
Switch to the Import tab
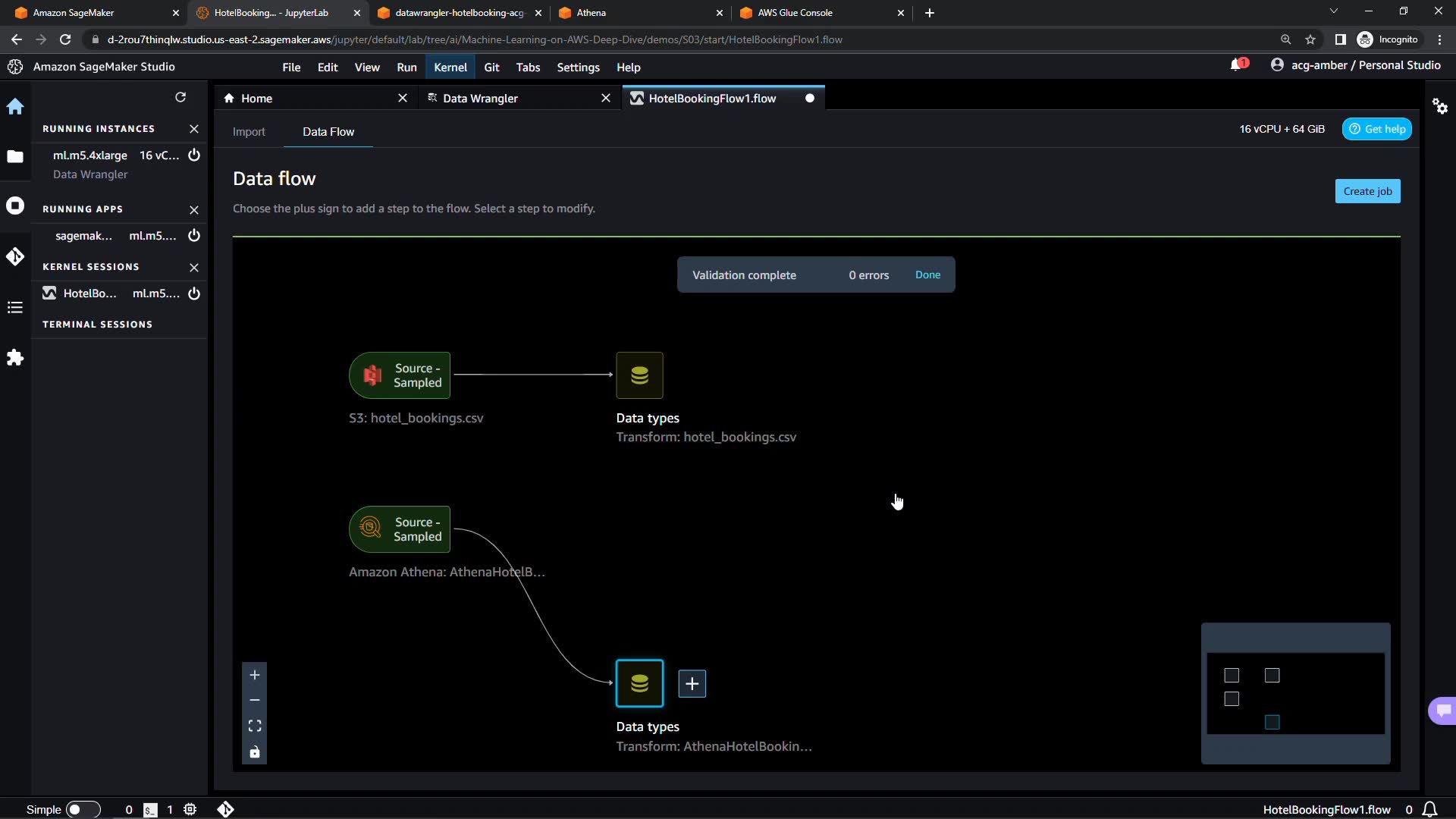pyautogui.click(x=249, y=132)
